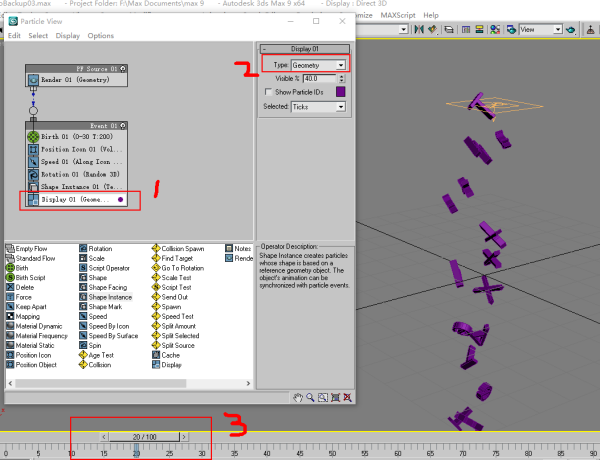Toggle Event 01 on/off lightbulb
The width and height of the screenshot is (600, 460).
point(123,126)
